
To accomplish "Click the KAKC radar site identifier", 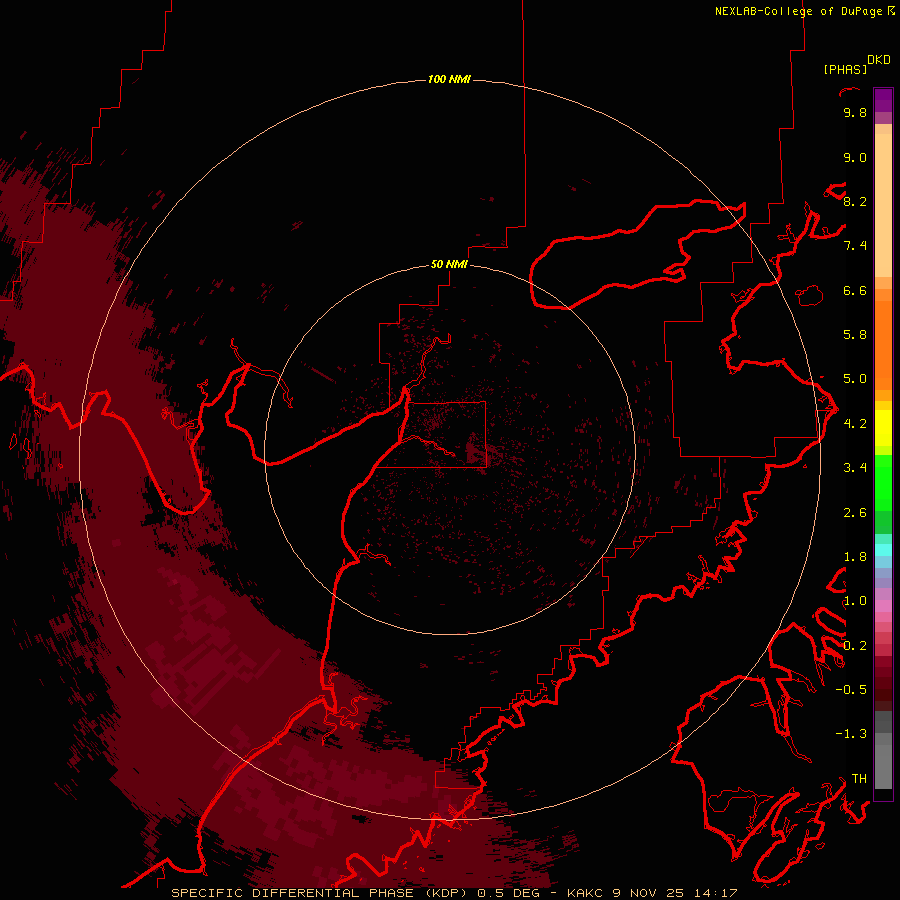I will [x=585, y=893].
